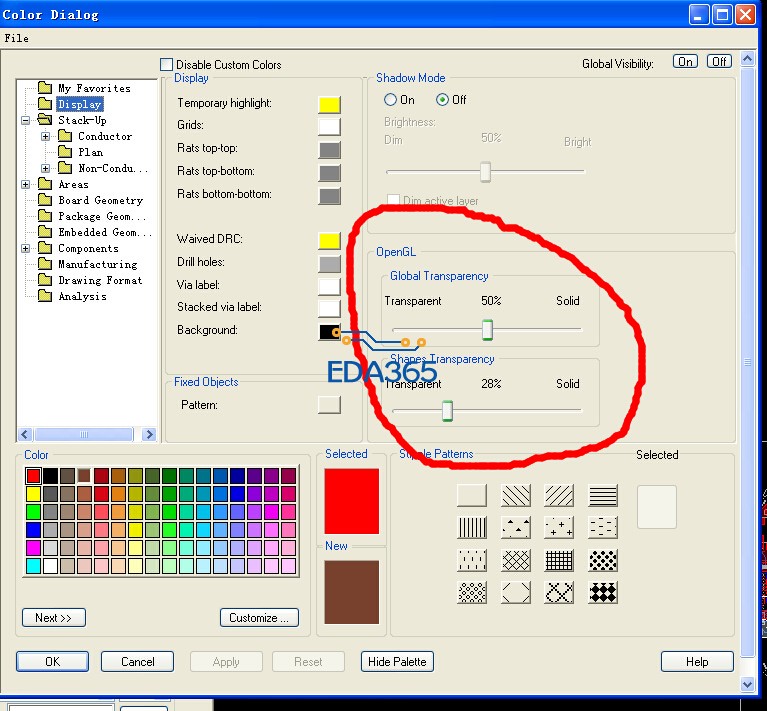The height and width of the screenshot is (711, 767).
Task: Select the dashed lines stipple pattern
Action: 603,528
